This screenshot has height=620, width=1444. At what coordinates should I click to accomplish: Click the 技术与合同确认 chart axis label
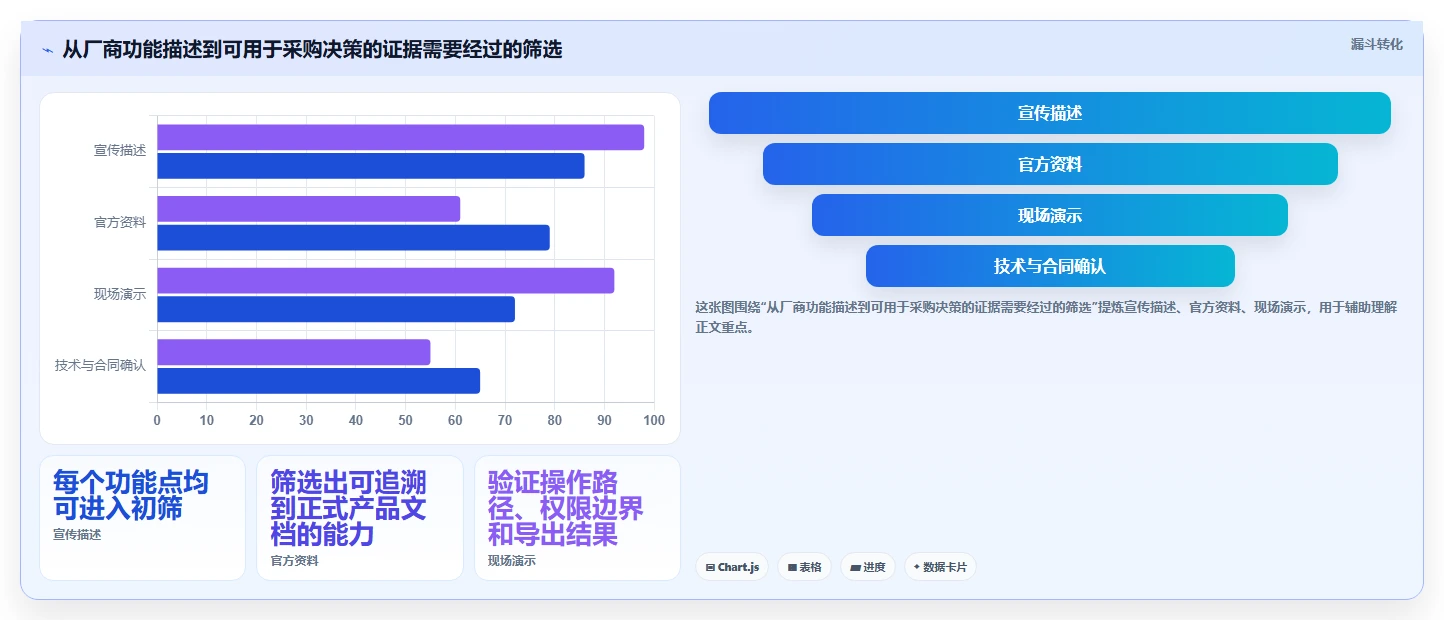click(x=100, y=366)
